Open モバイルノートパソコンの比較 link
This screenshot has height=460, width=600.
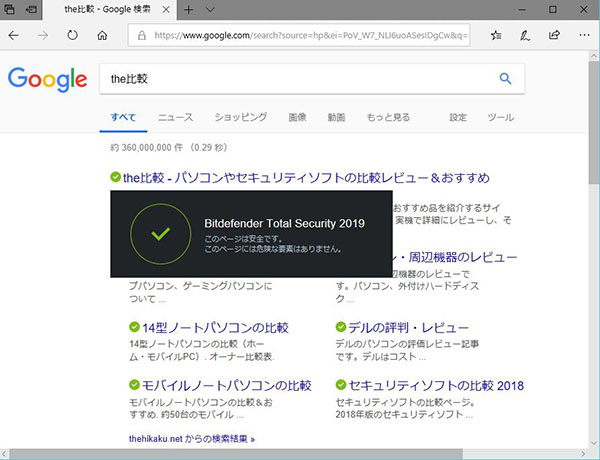pyautogui.click(x=227, y=385)
